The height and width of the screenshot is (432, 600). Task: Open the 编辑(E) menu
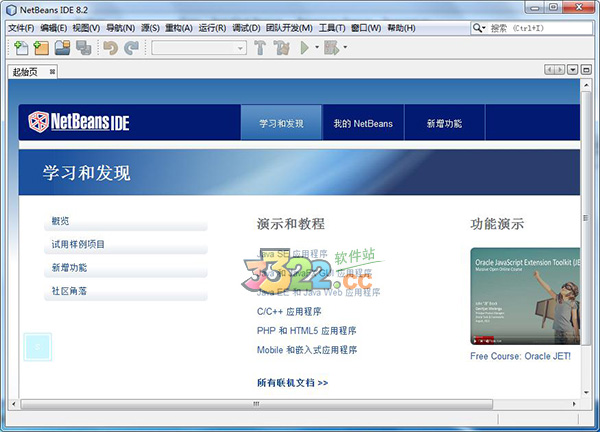click(54, 28)
